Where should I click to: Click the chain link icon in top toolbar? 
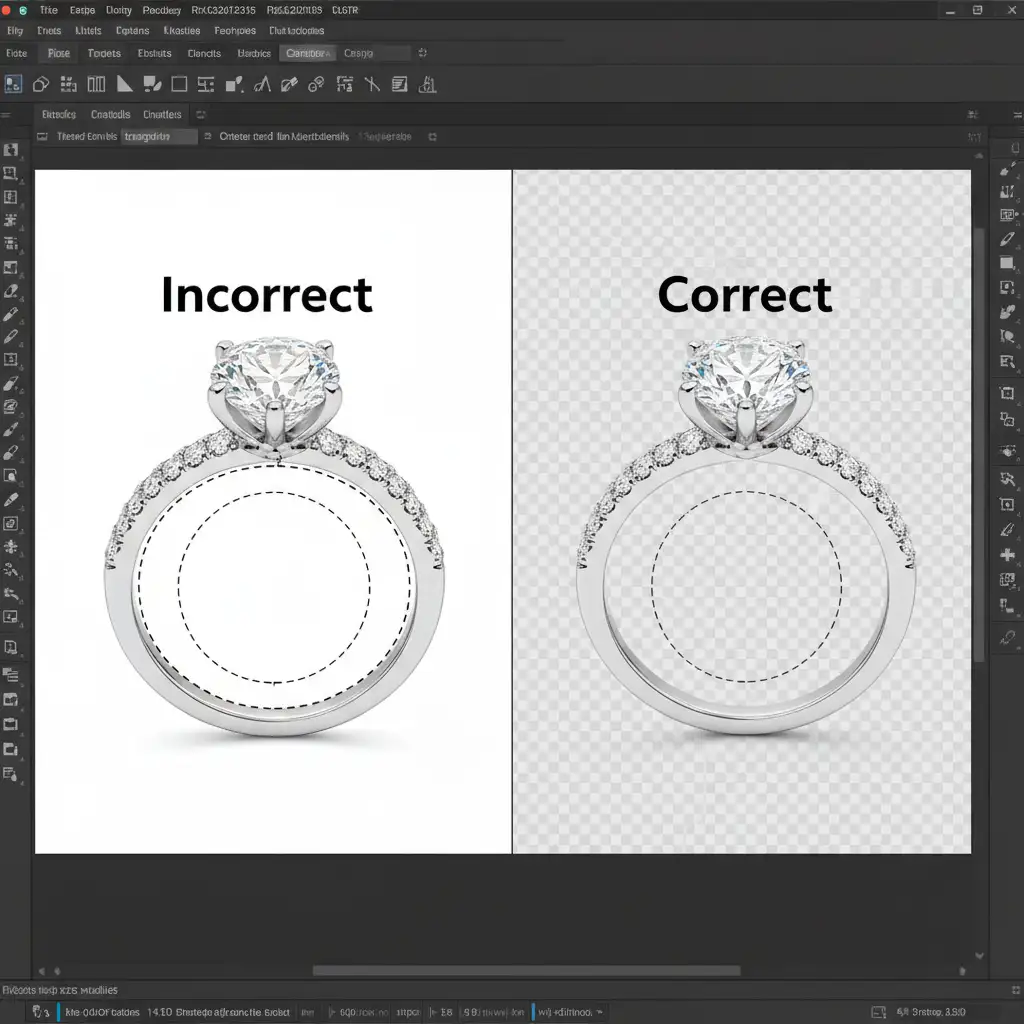[316, 85]
